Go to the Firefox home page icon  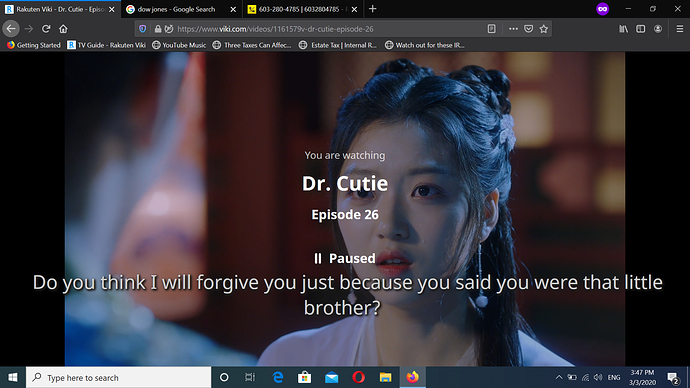tap(63, 29)
